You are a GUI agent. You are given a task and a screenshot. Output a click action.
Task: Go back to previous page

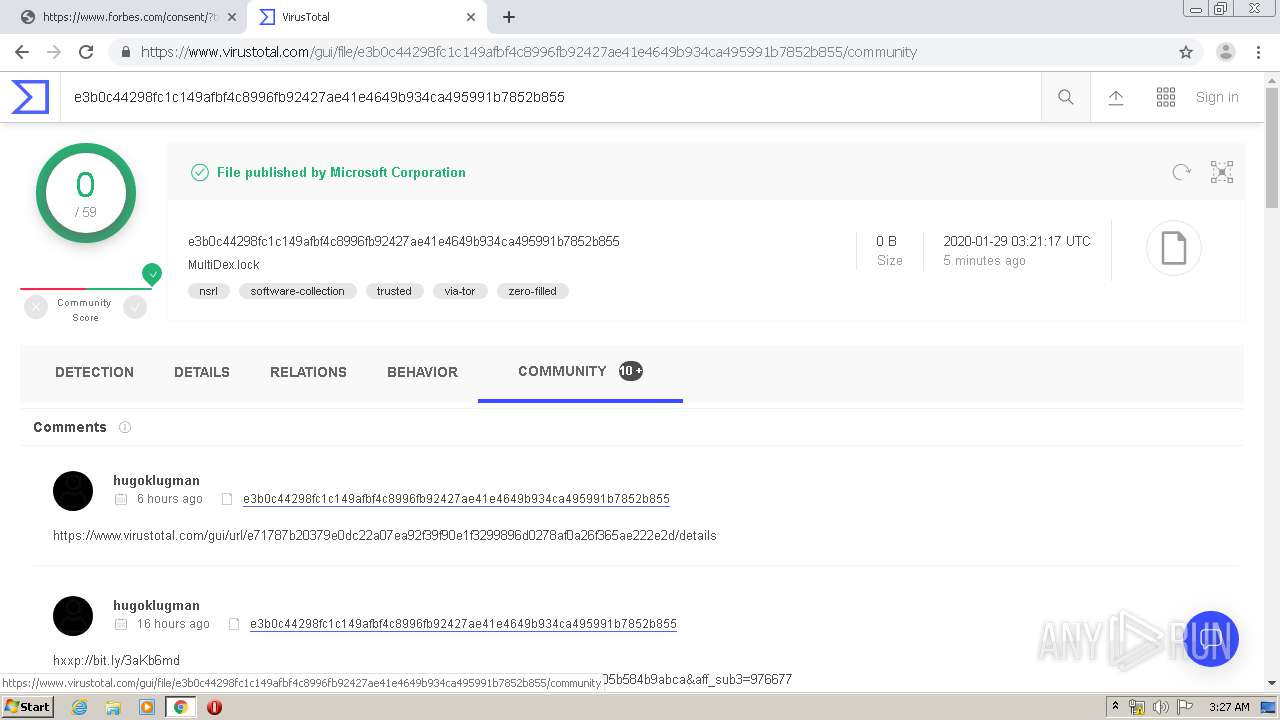point(21,52)
